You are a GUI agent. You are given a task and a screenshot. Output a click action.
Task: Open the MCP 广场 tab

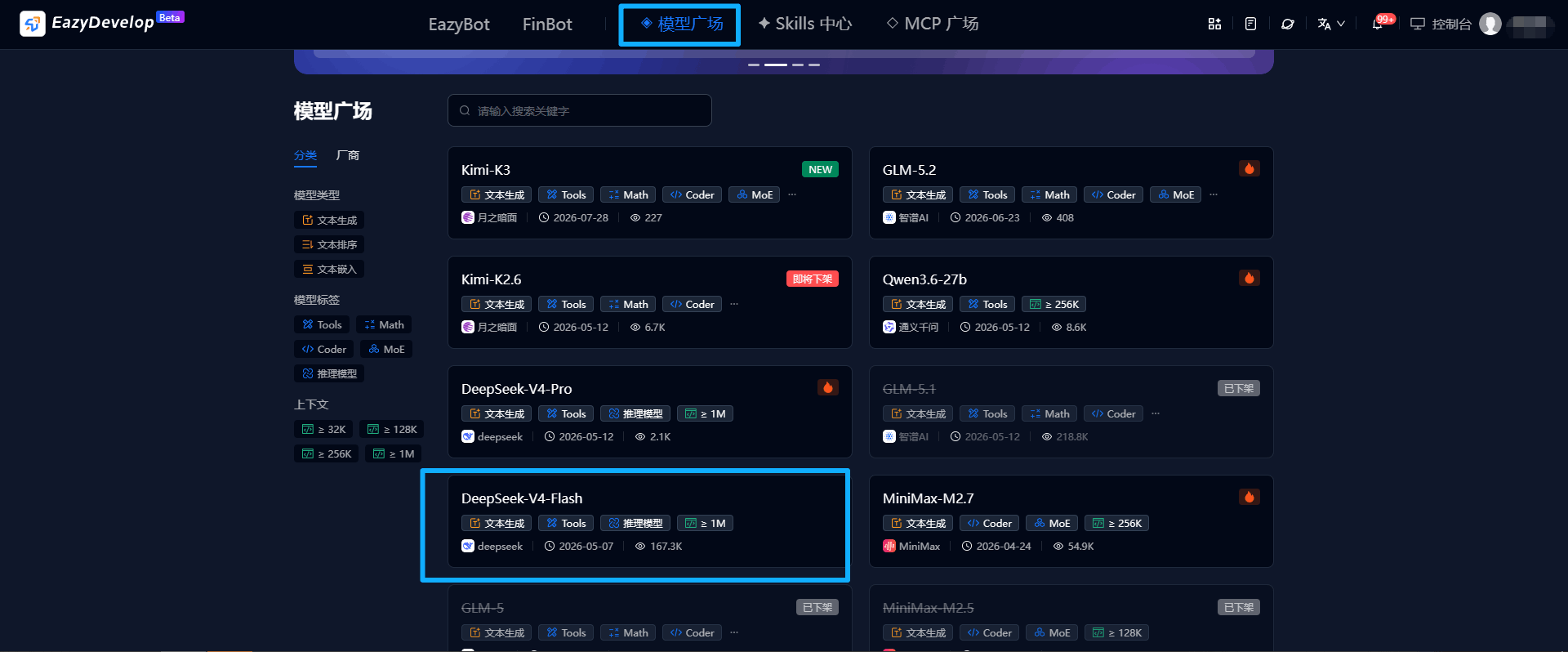point(933,24)
